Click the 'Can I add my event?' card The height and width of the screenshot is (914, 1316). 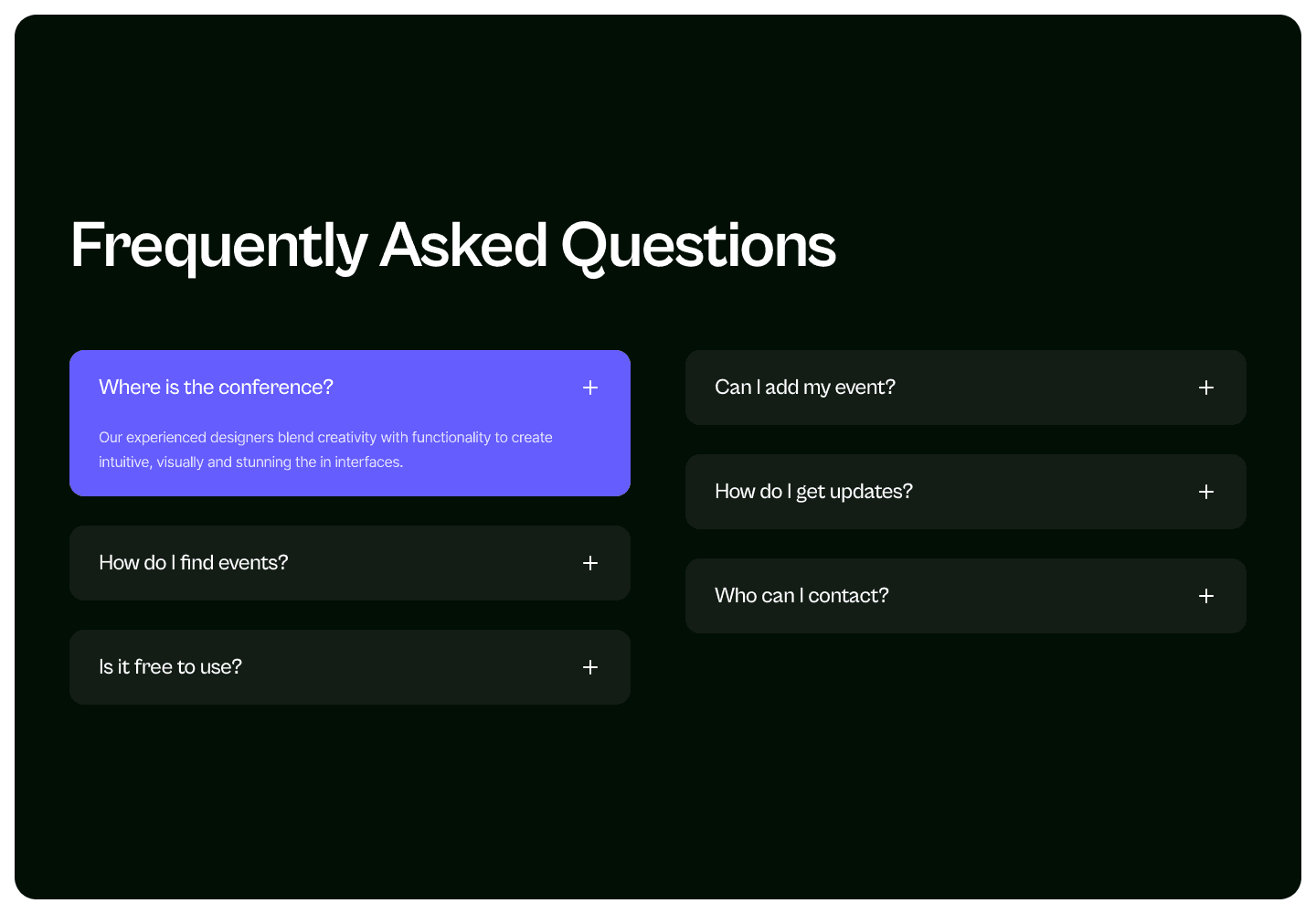(965, 388)
